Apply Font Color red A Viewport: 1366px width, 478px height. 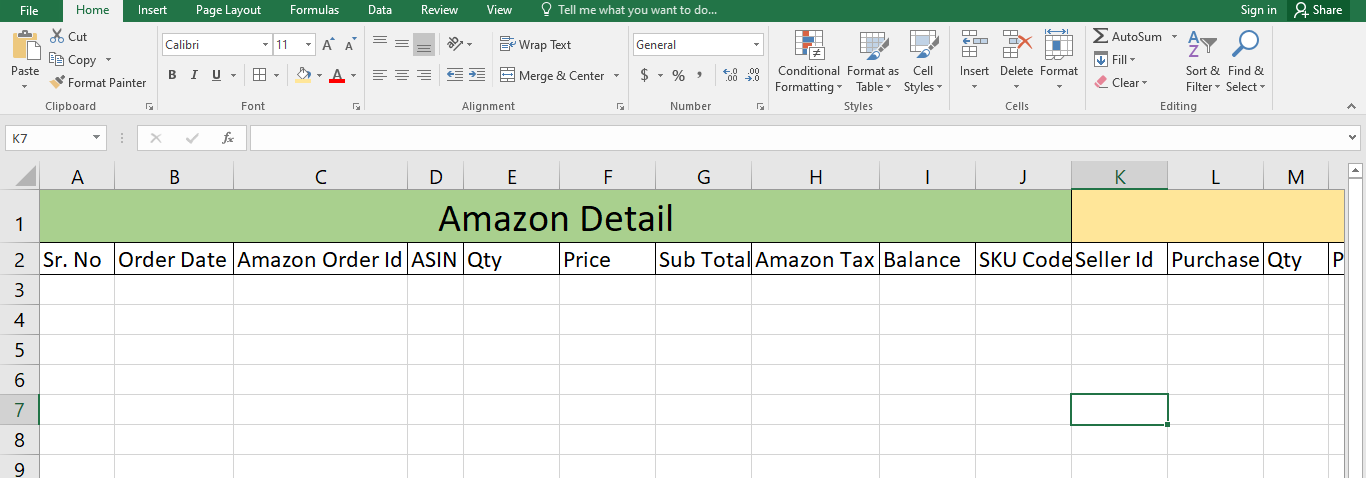tap(337, 75)
